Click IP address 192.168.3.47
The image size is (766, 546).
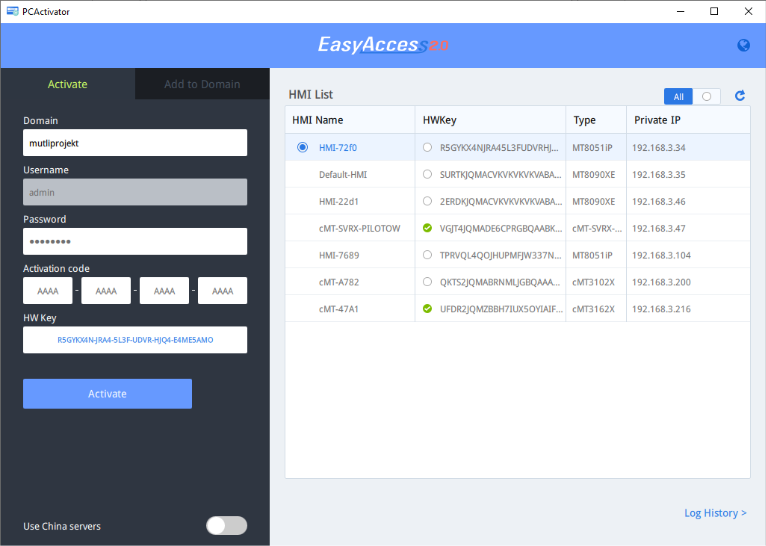[659, 228]
